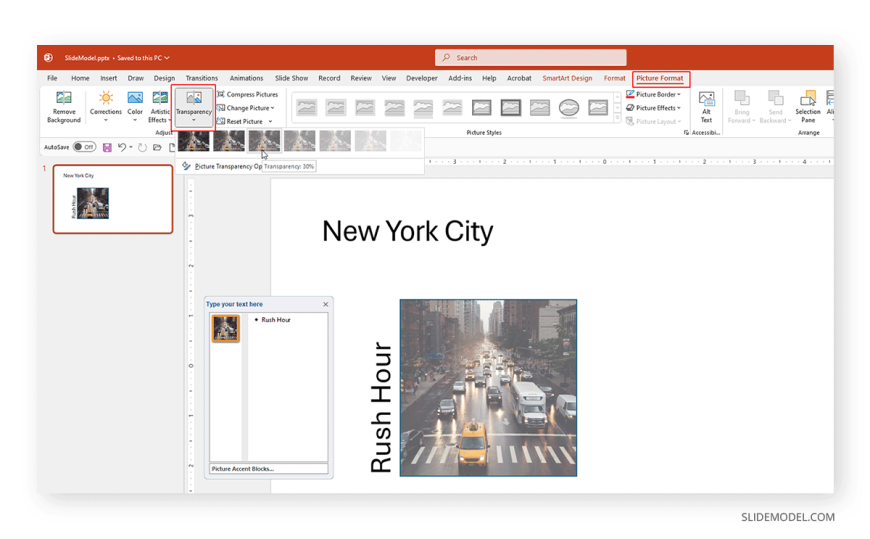Click Picture Transparency Options link
The width and height of the screenshot is (870, 539).
(222, 166)
